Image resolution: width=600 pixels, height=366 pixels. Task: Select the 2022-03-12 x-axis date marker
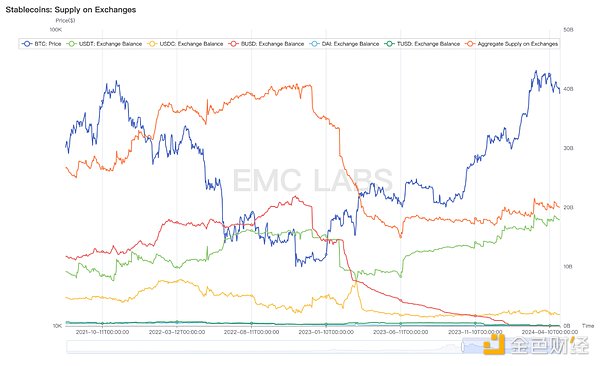point(177,332)
